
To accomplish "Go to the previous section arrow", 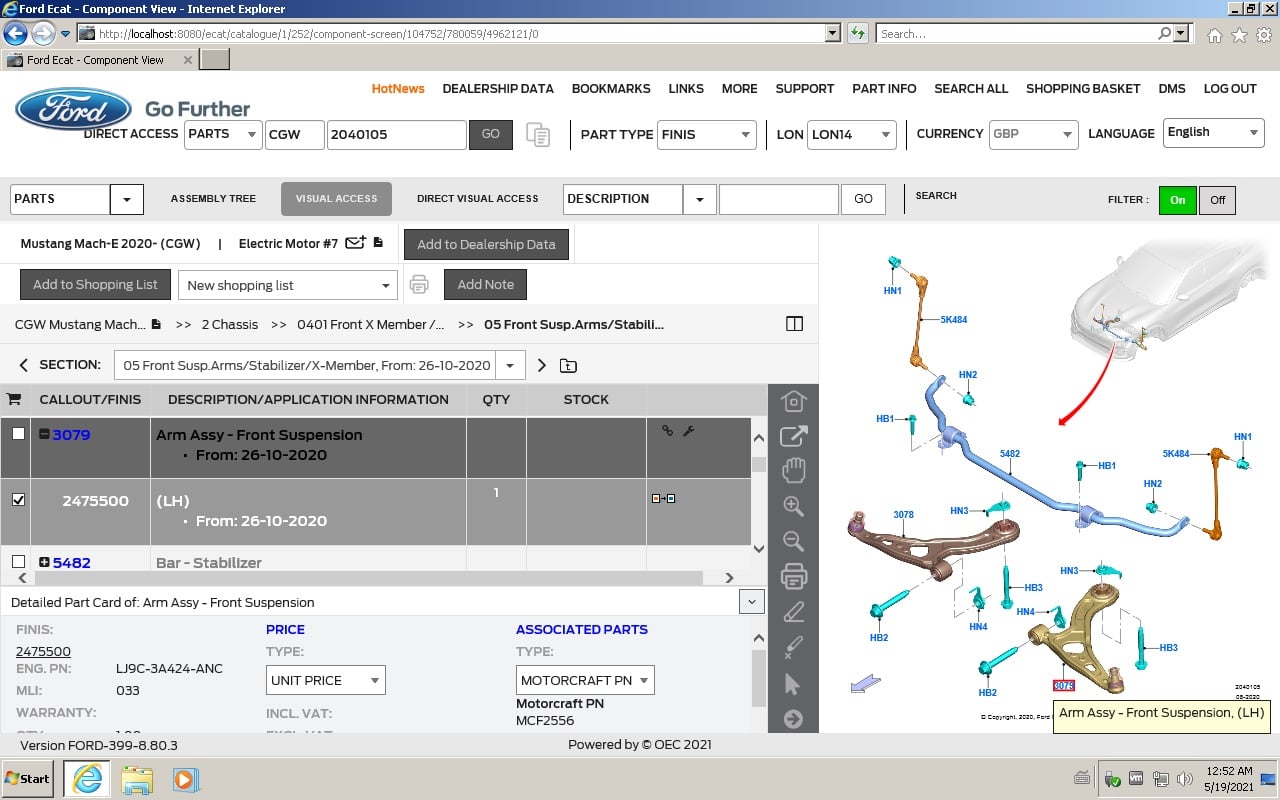I will pyautogui.click(x=24, y=365).
